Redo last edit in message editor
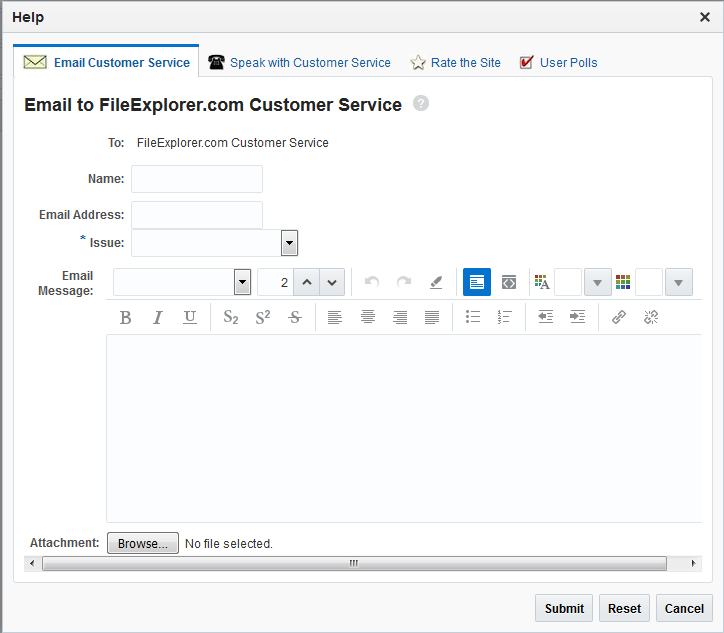 point(404,282)
